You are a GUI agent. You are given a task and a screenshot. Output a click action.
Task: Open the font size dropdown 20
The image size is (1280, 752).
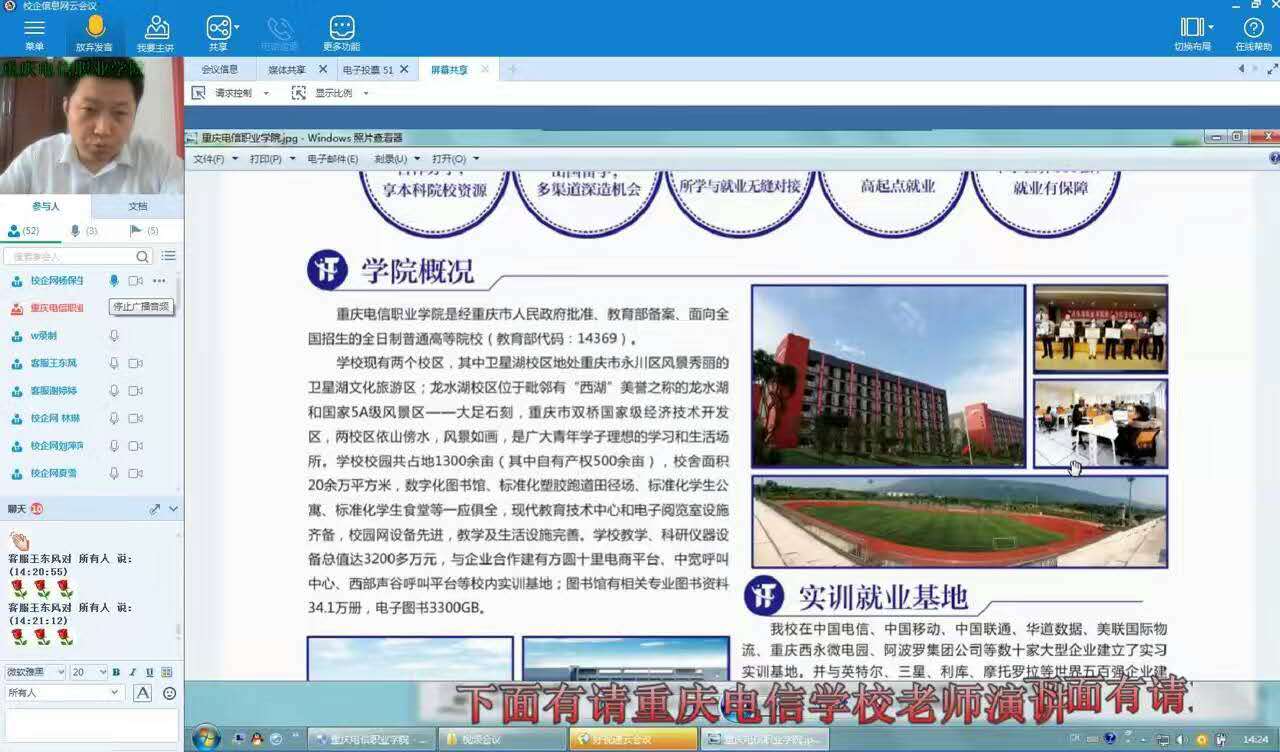[x=88, y=672]
